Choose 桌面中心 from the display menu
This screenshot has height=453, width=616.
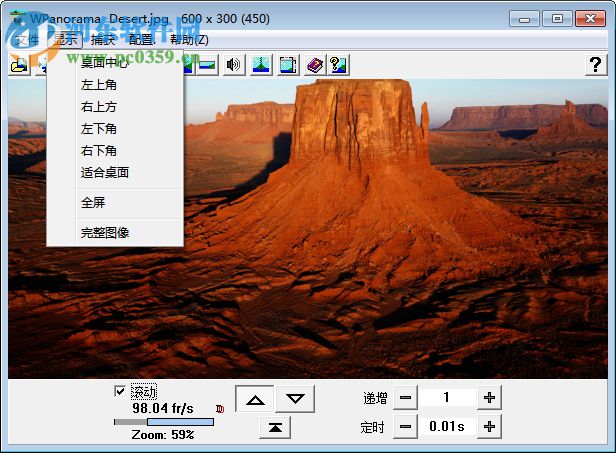pos(116,63)
